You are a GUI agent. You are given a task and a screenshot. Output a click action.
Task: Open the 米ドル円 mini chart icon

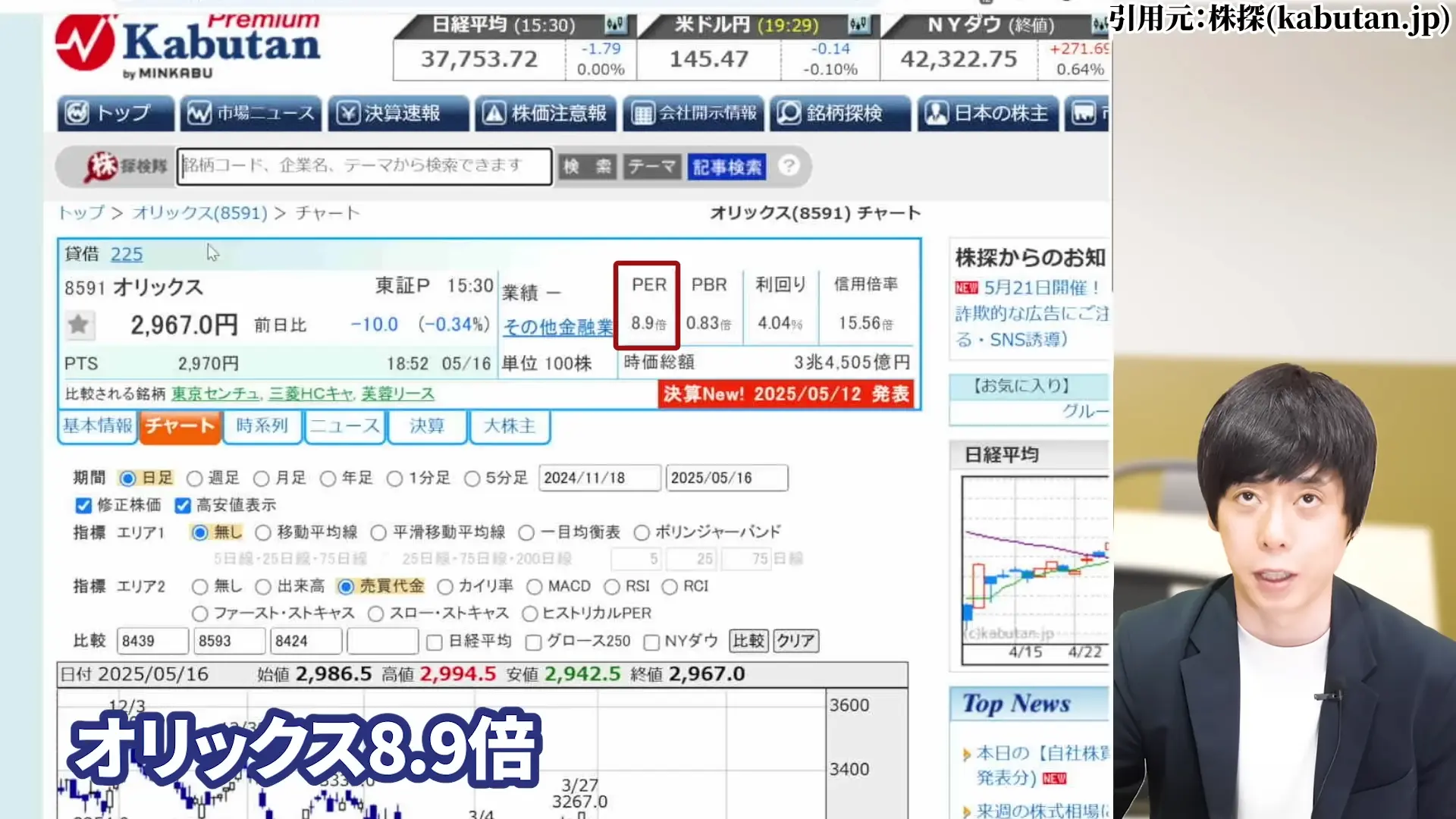pyautogui.click(x=858, y=25)
